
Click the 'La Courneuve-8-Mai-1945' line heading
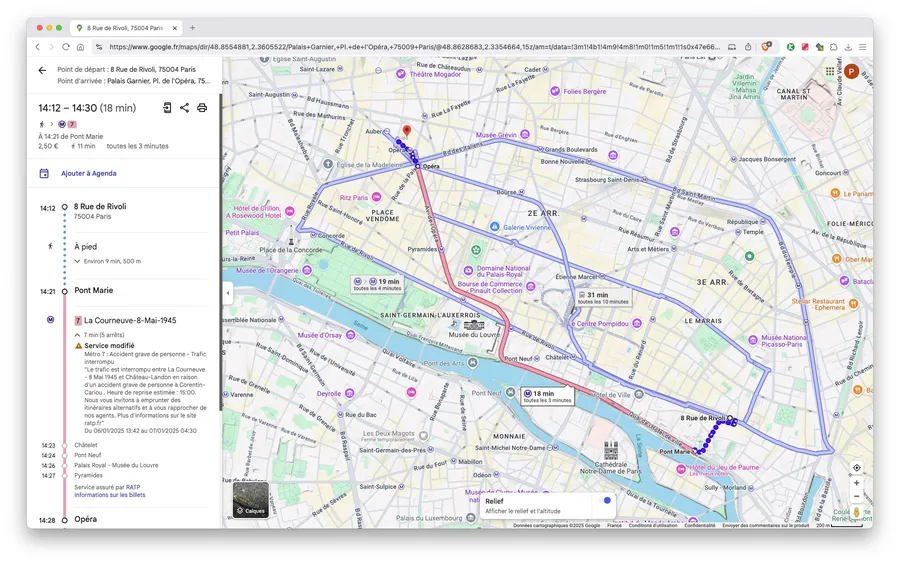coord(130,320)
